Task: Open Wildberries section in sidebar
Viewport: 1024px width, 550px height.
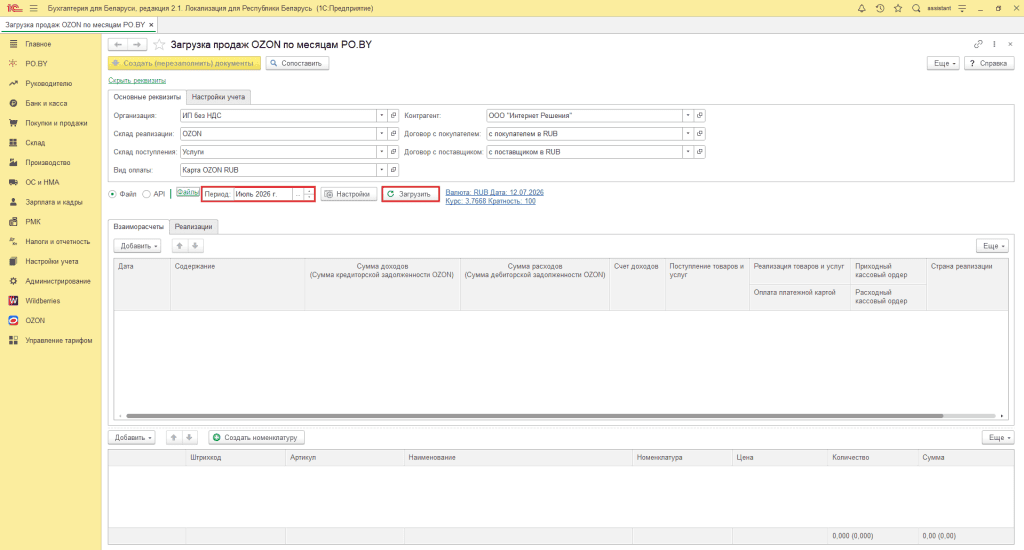Action: 42,301
